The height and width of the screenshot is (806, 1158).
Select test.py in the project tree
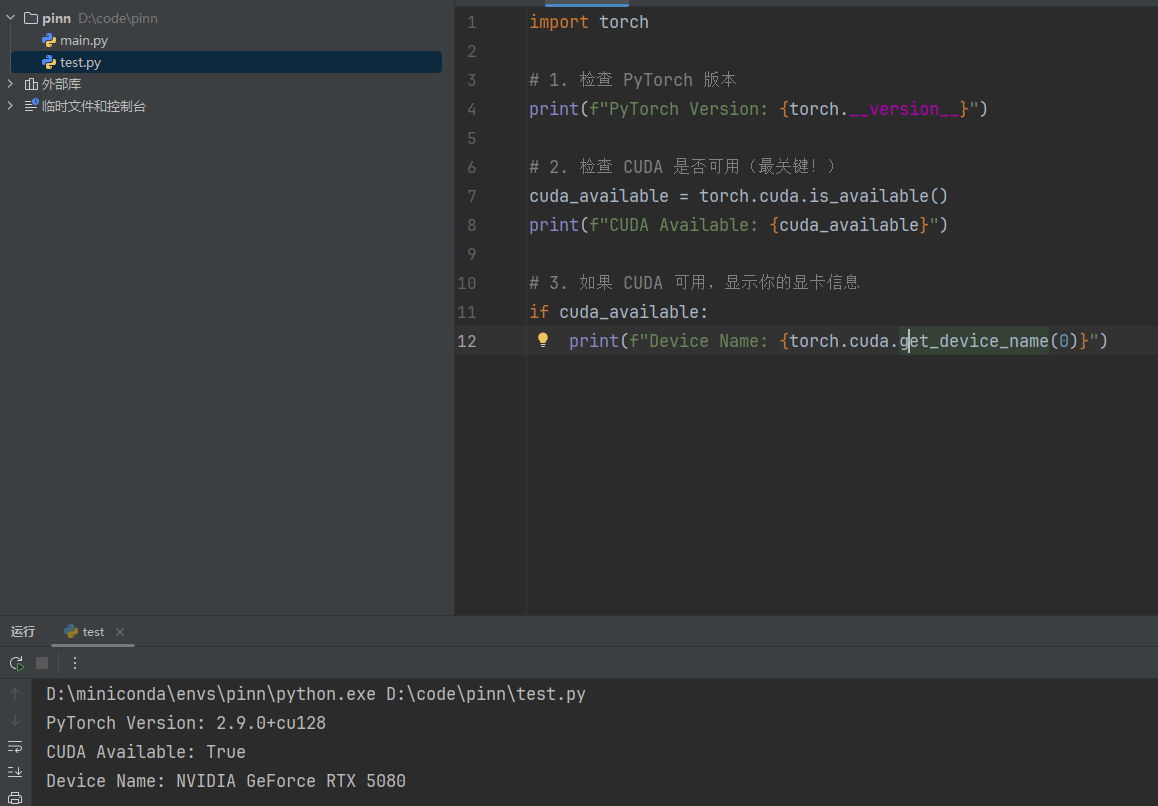(x=80, y=62)
